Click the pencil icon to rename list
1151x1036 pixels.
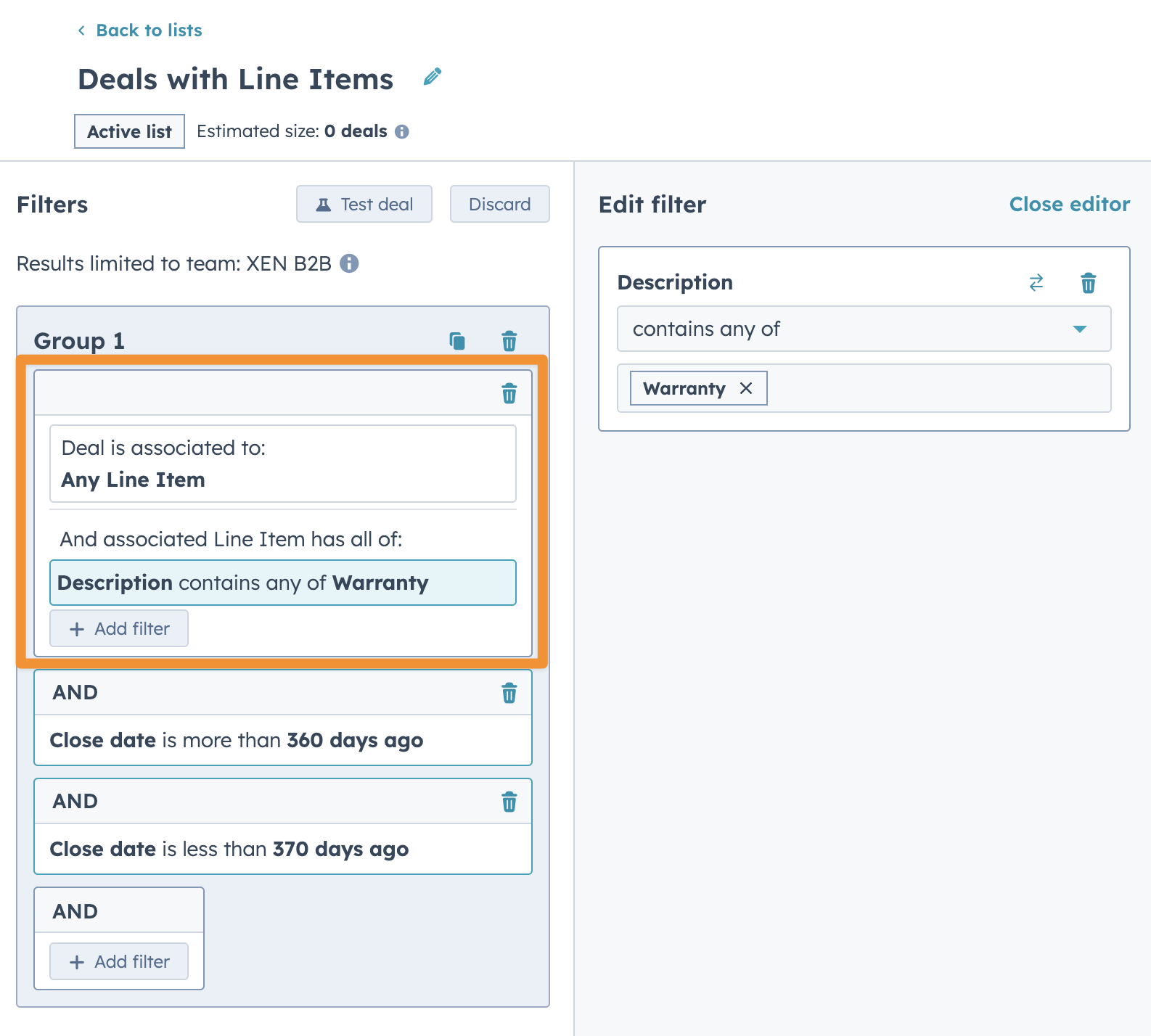click(433, 77)
